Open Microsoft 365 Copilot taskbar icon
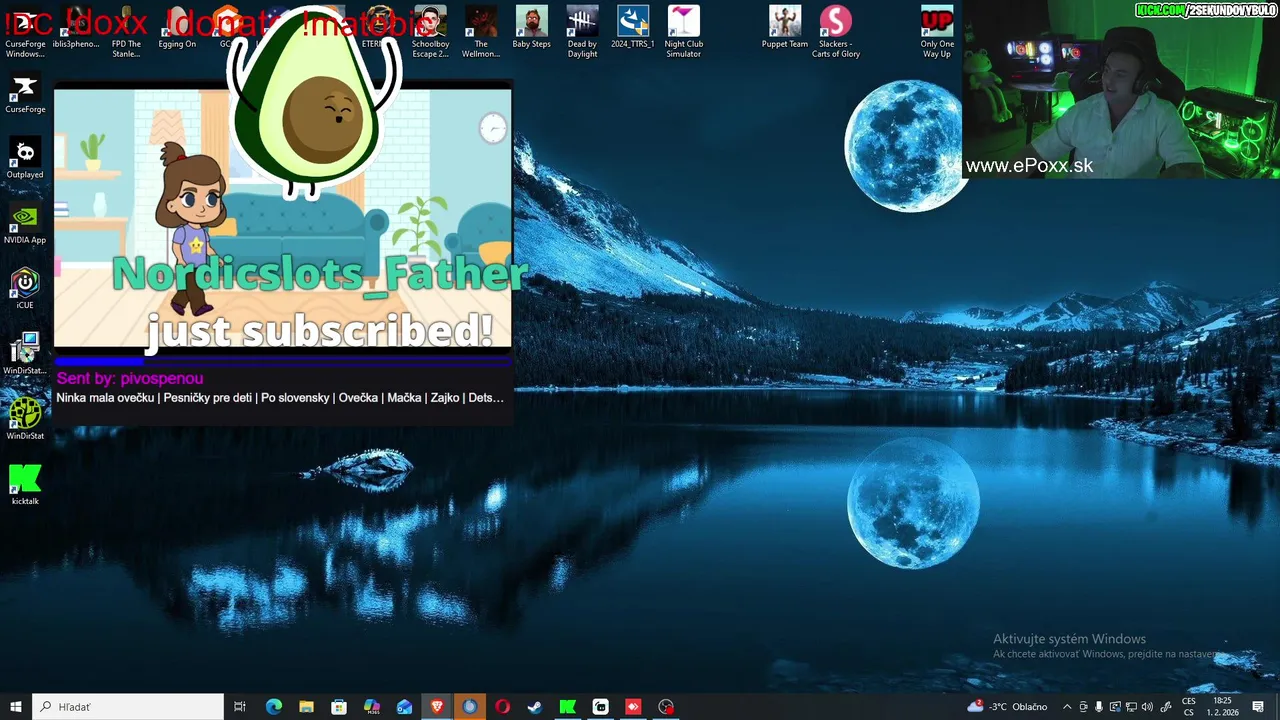 372,707
